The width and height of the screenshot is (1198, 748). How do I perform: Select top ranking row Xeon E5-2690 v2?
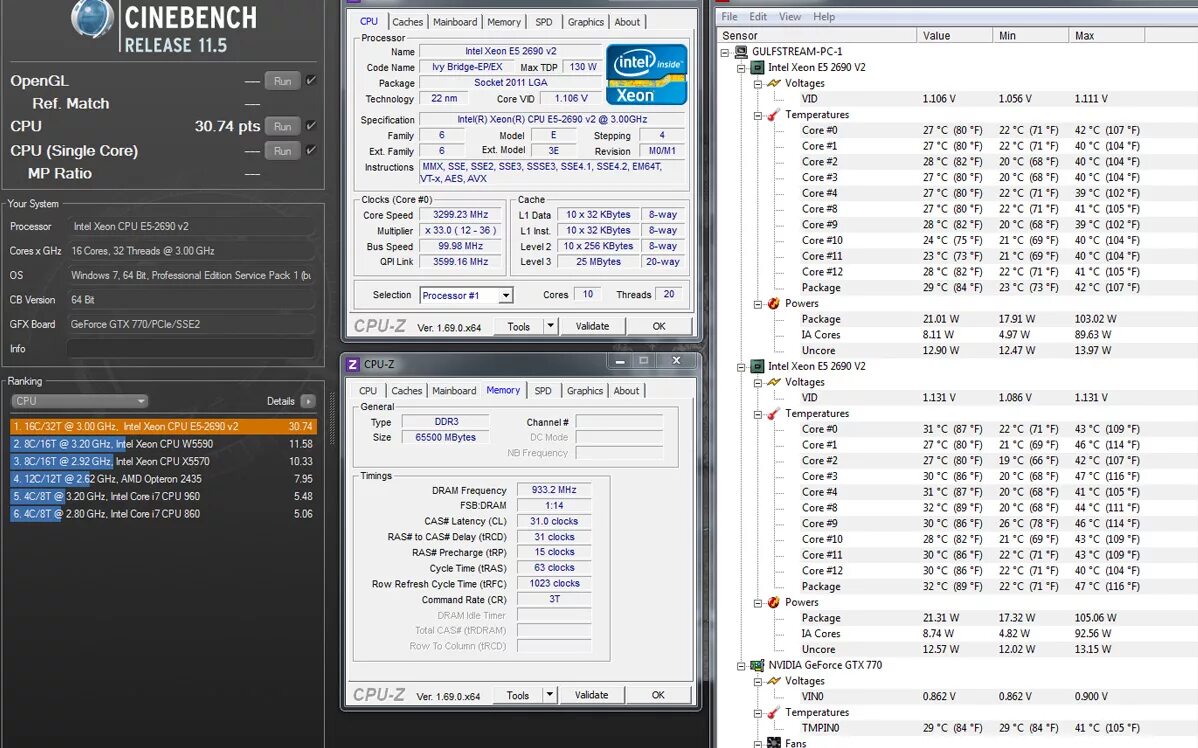click(163, 426)
